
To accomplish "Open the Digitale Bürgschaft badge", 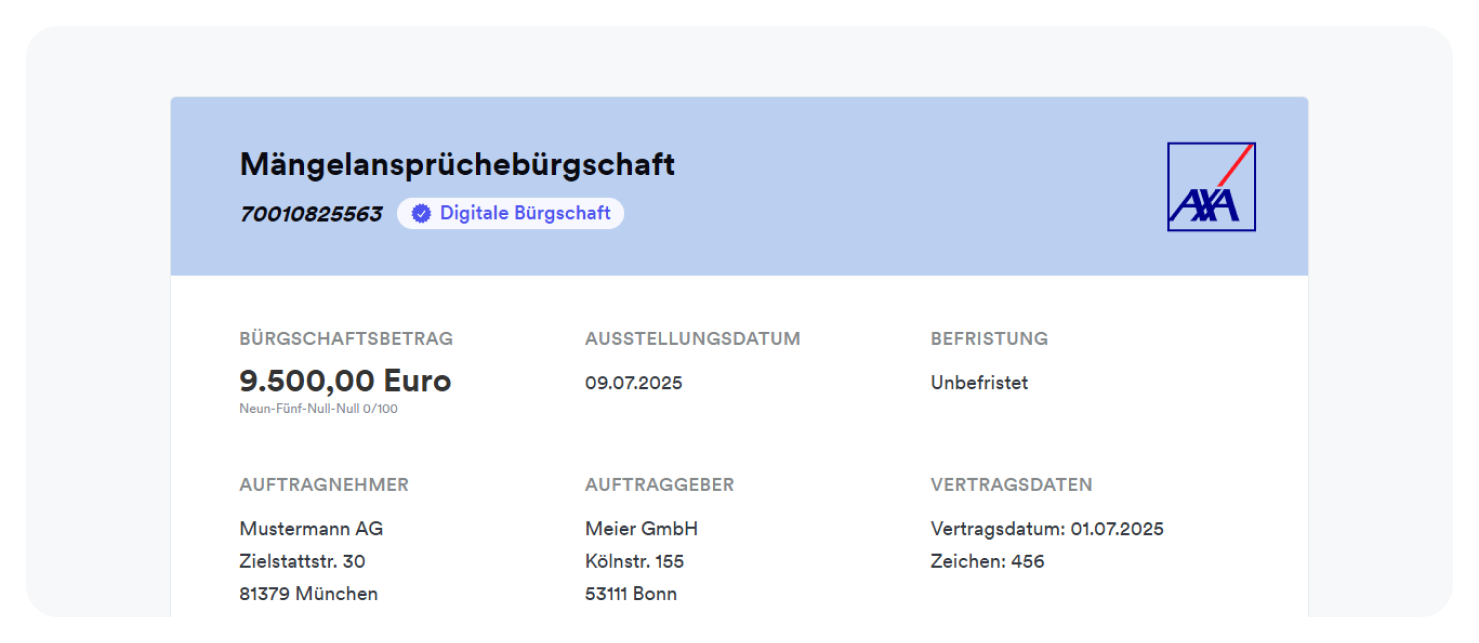I will coord(510,213).
